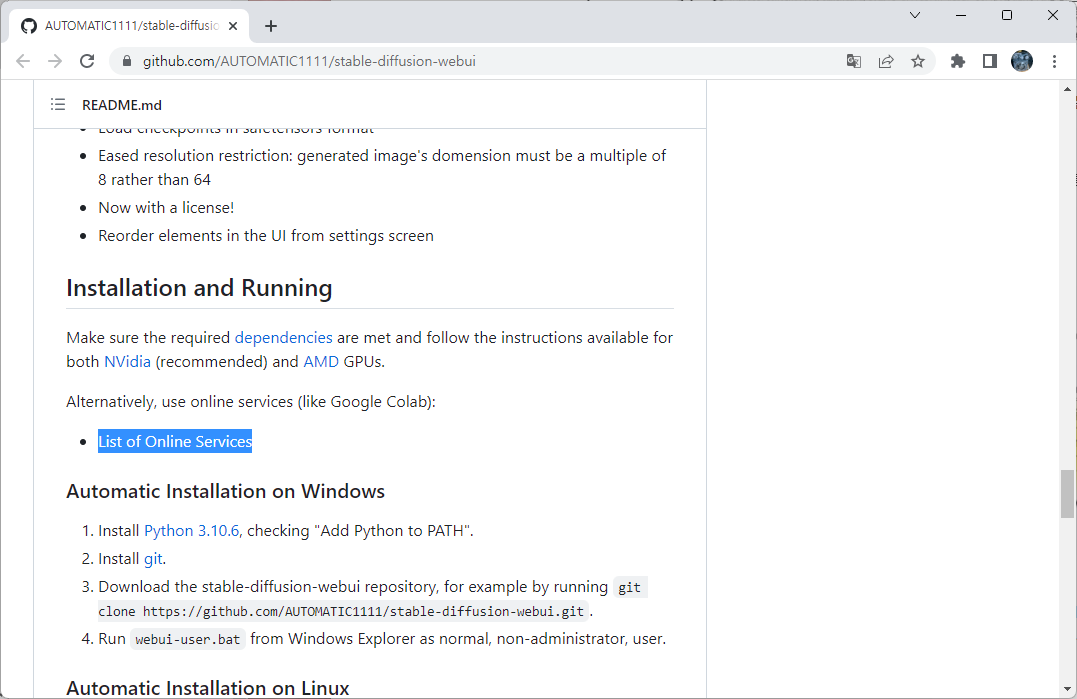Select the AUTOMATIC1111/stable-diffusion tab
1077x699 pixels.
128,26
